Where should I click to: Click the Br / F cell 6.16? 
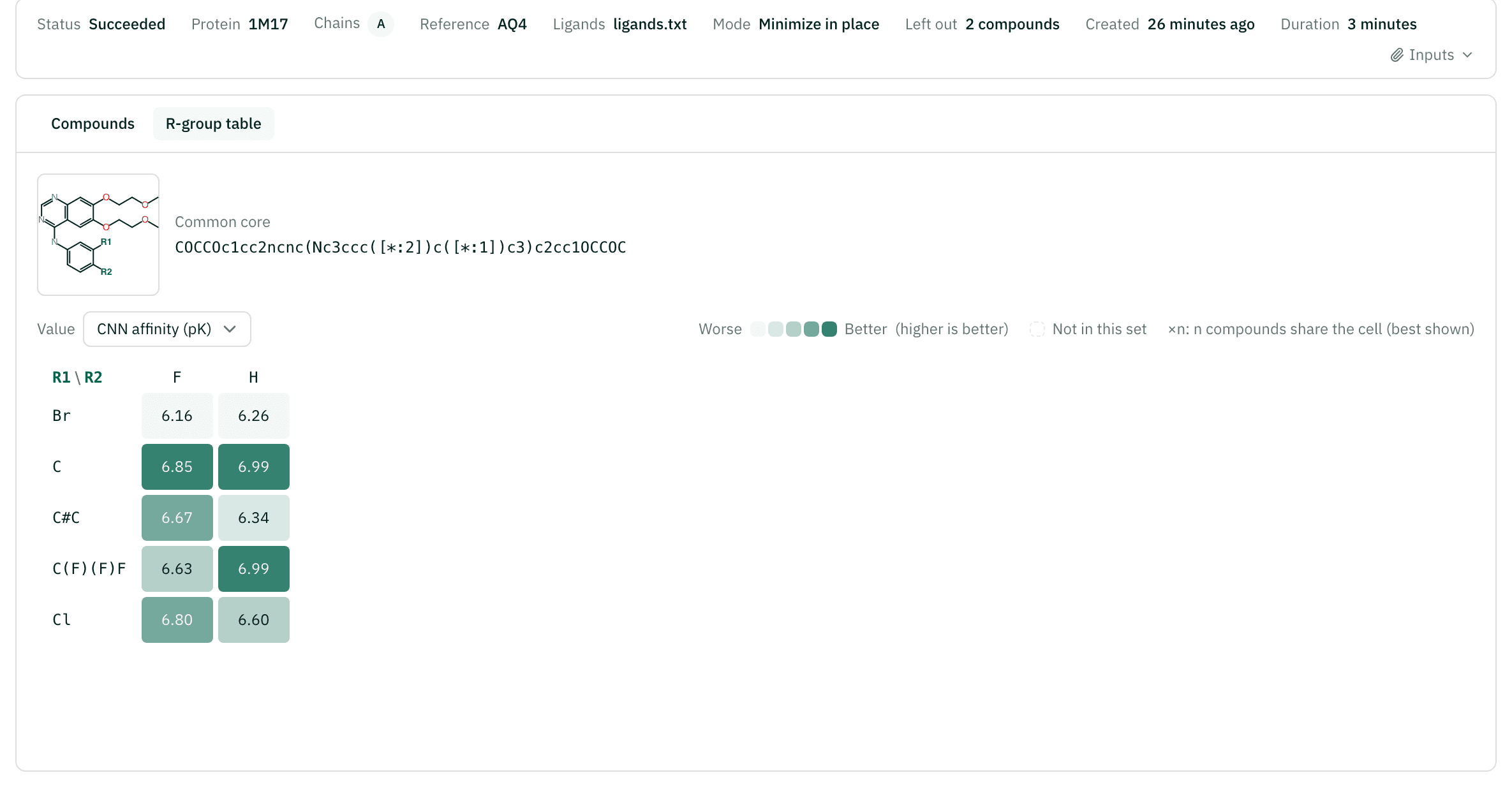[177, 416]
